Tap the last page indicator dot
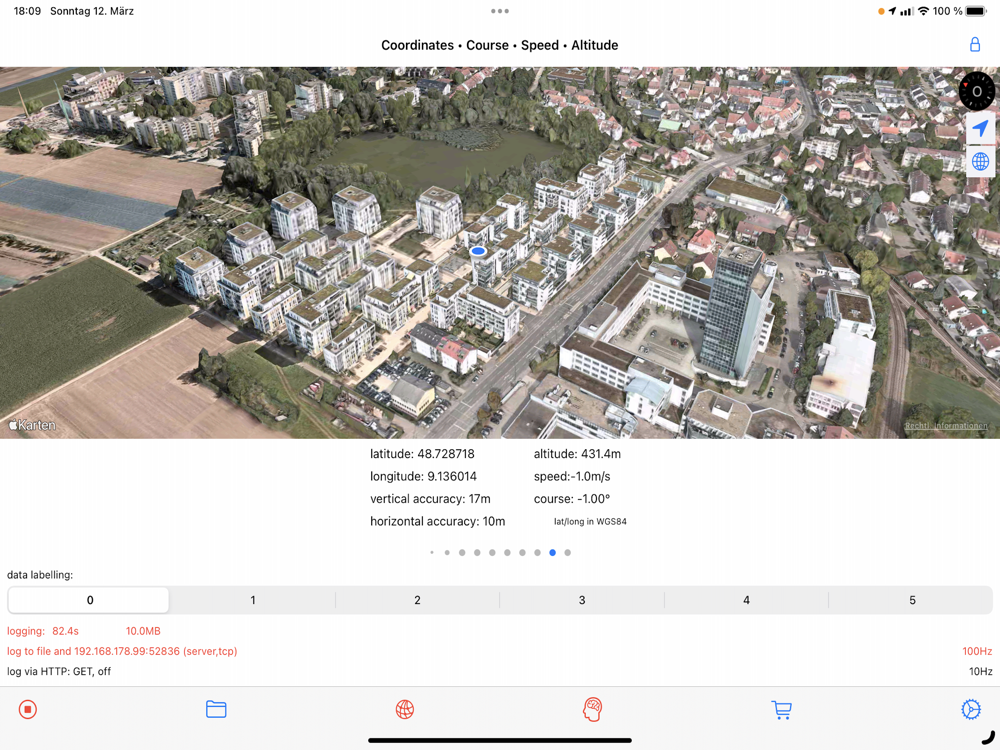This screenshot has height=750, width=1000. click(x=567, y=552)
